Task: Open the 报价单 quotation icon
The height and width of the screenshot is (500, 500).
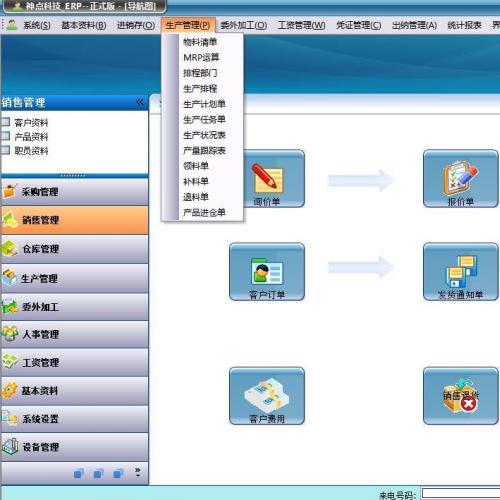Action: 460,179
